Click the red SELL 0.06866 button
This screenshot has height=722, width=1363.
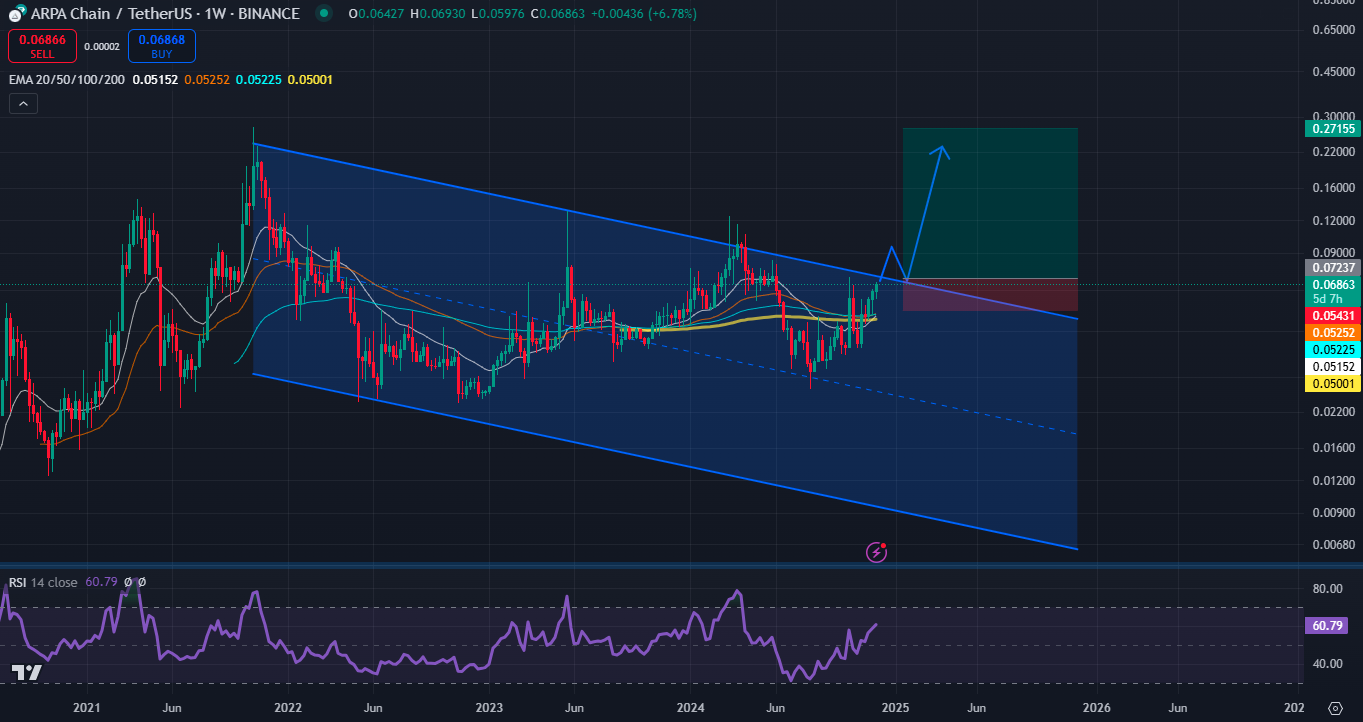[43, 46]
